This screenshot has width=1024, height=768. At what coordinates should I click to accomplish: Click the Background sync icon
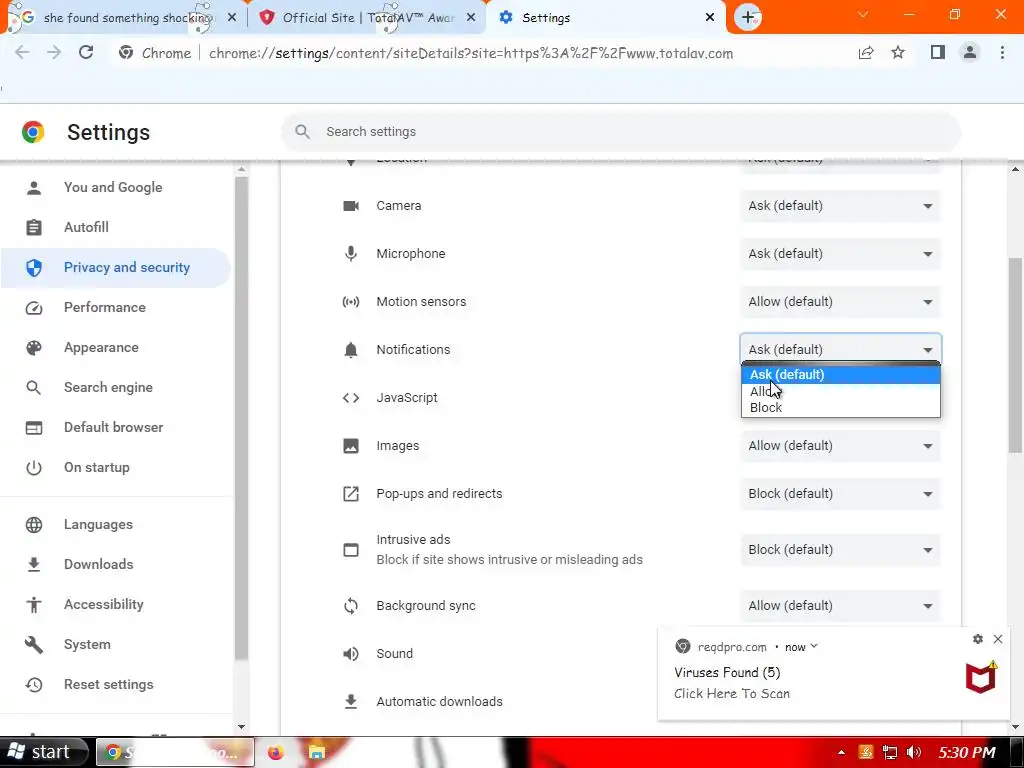click(351, 606)
